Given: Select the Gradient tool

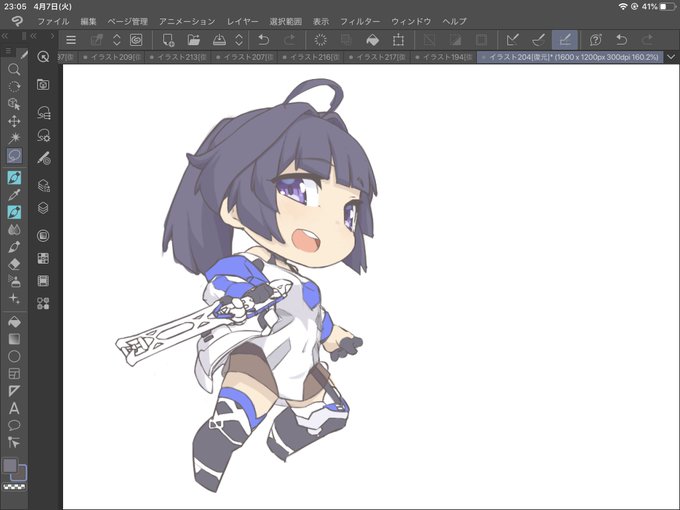Looking at the screenshot, I should tap(14, 339).
